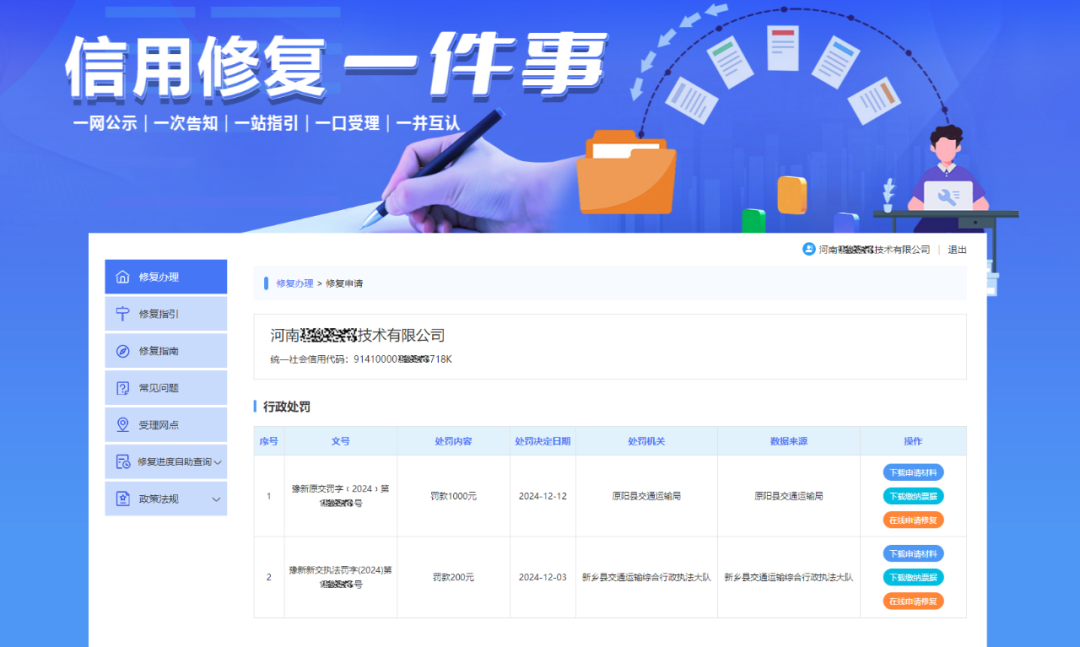Open the 受理网点 sidebar menu
Image resolution: width=1080 pixels, height=647 pixels.
(166, 424)
